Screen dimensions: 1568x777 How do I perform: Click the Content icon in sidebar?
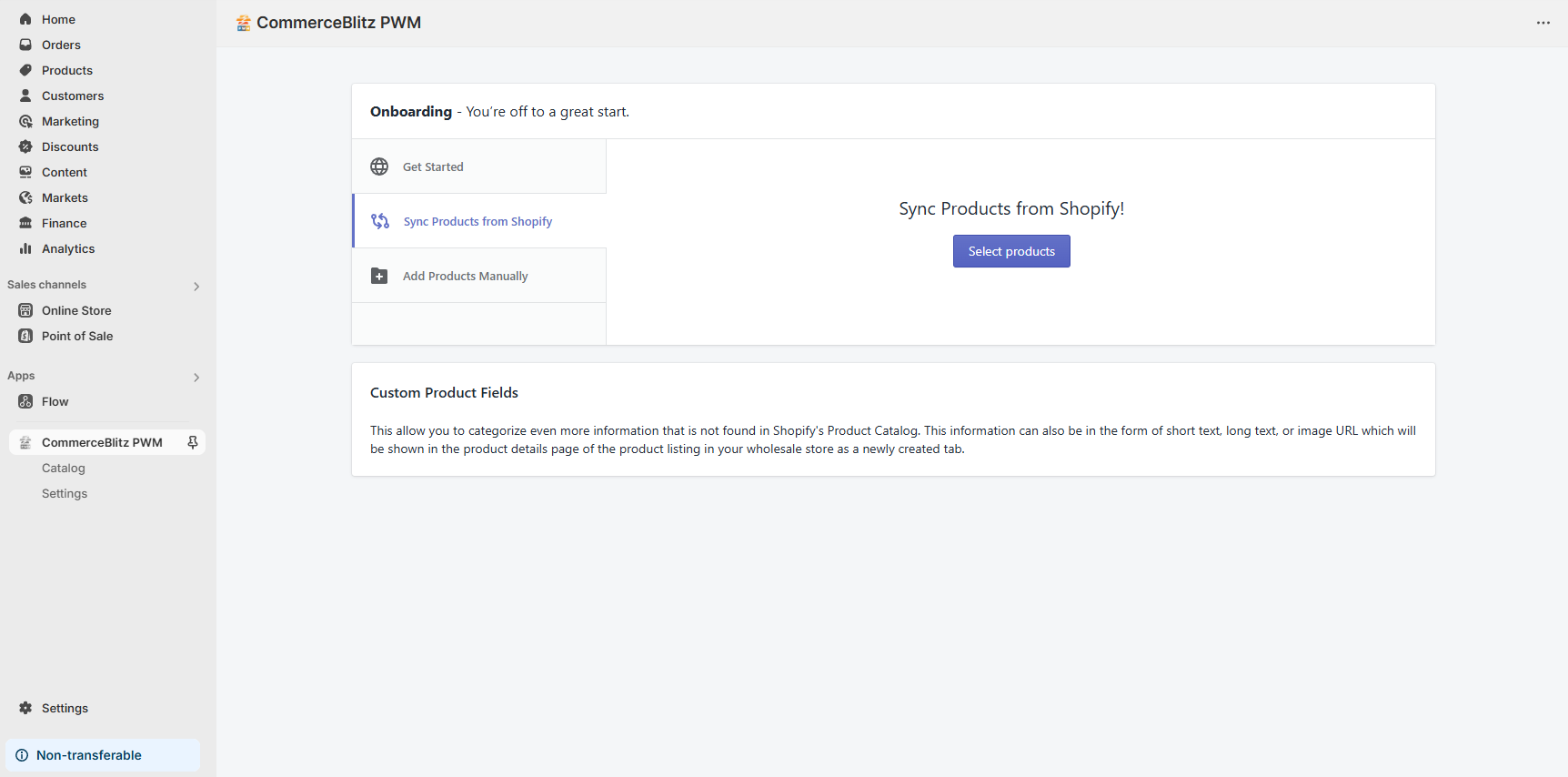pos(25,172)
